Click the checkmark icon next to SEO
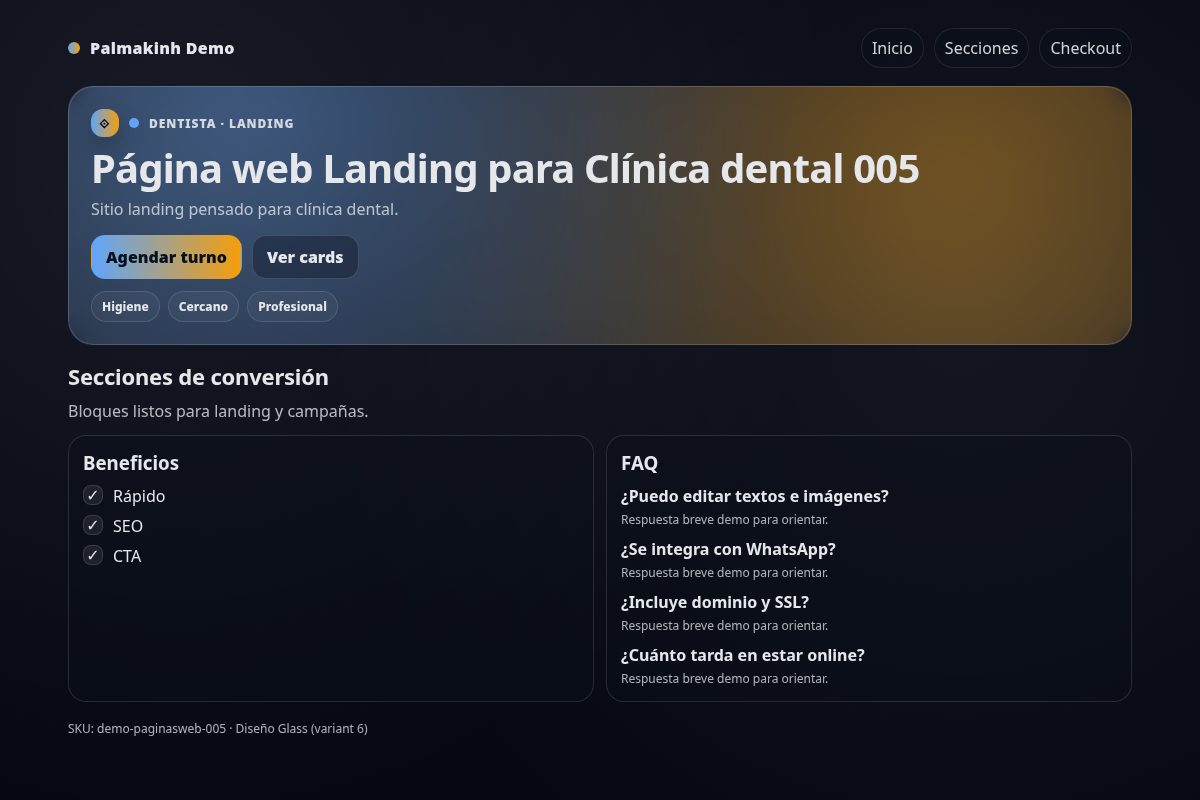This screenshot has height=800, width=1200. (92, 525)
